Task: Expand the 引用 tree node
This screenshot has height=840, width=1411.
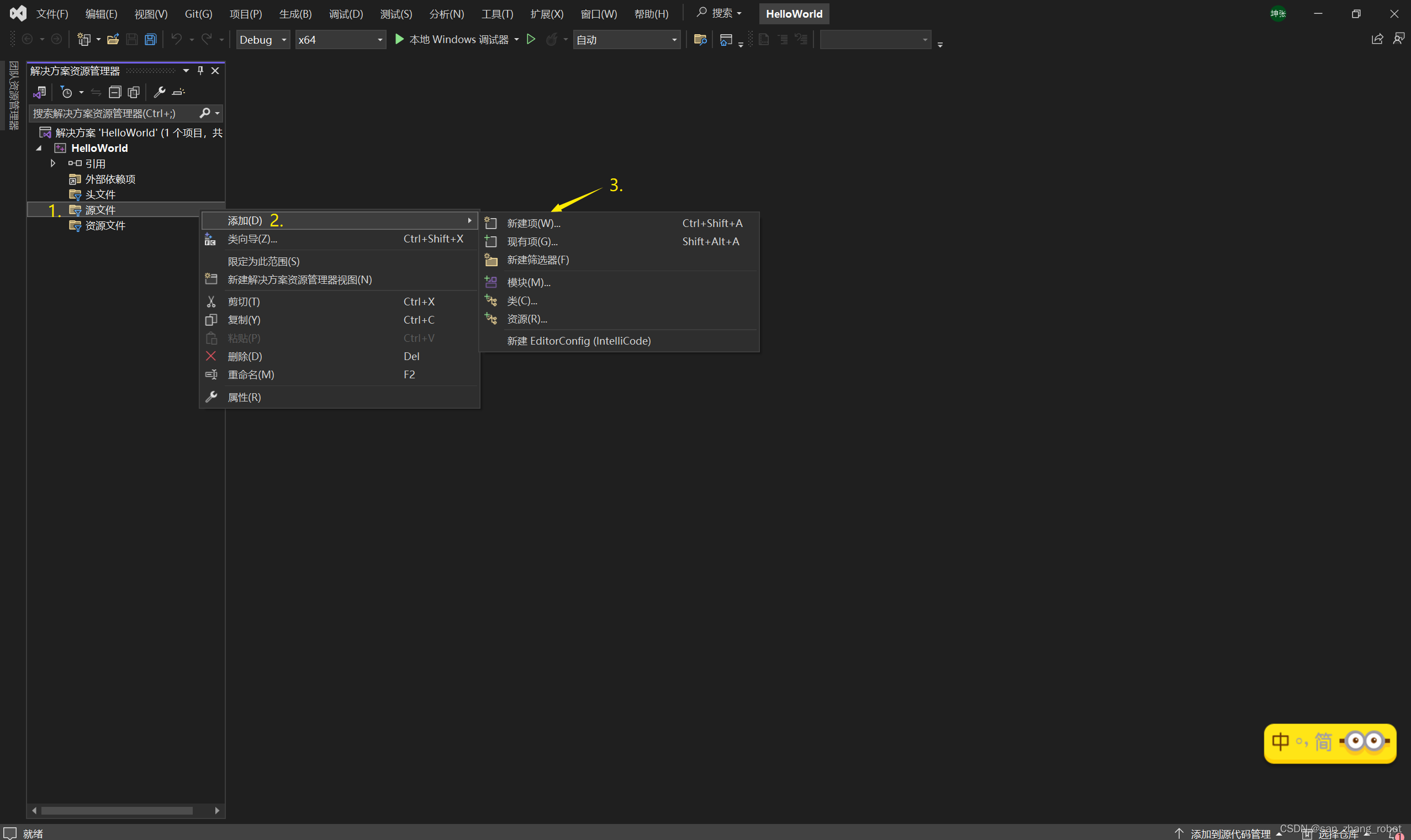Action: [52, 163]
